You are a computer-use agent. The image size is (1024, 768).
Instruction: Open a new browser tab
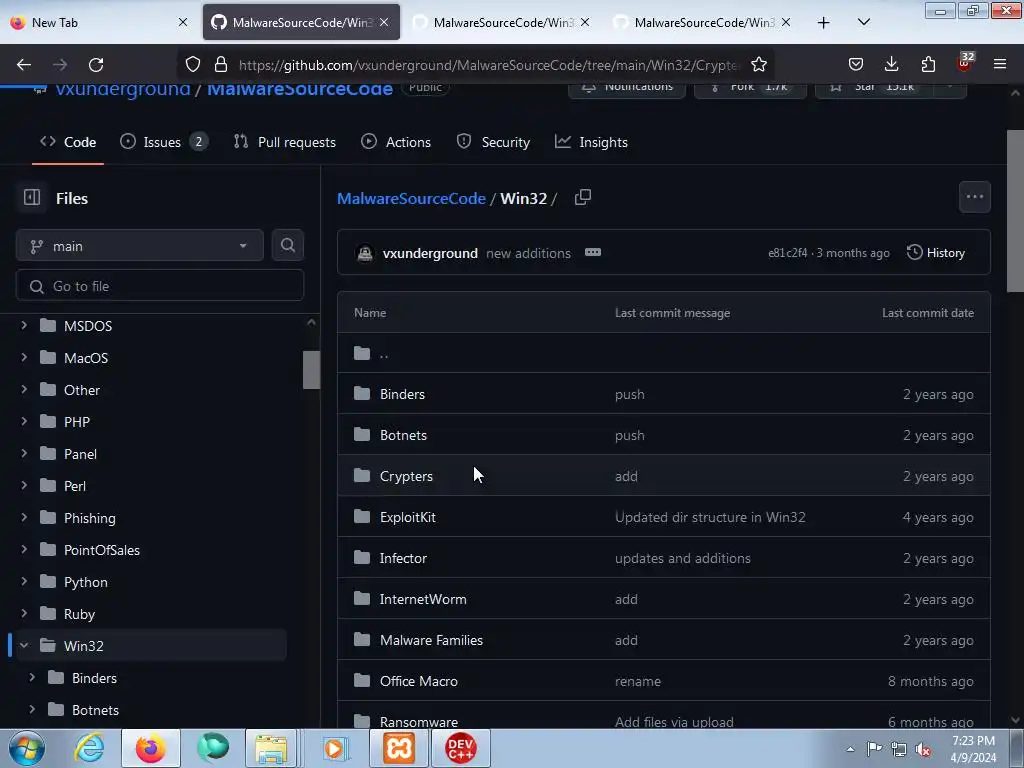(823, 23)
